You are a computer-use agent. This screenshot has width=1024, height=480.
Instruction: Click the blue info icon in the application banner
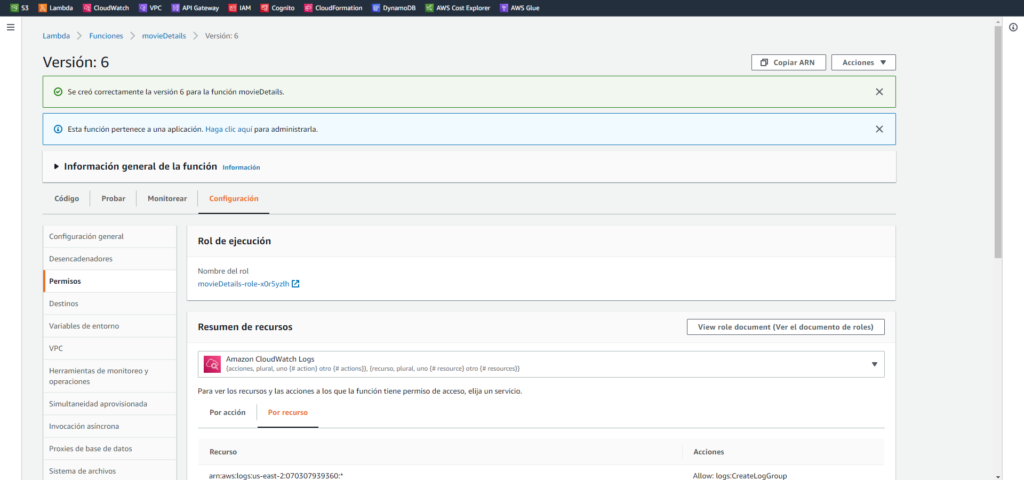tap(58, 129)
